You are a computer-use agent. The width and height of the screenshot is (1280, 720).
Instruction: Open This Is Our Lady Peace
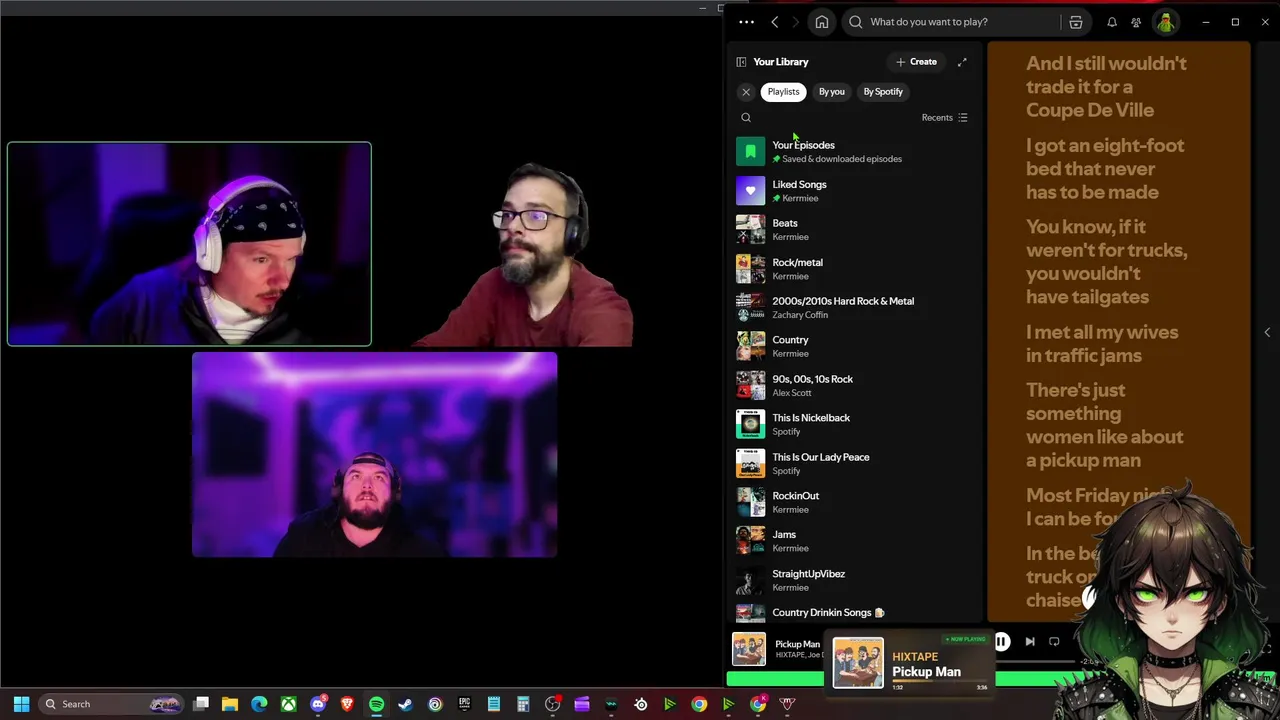852,463
